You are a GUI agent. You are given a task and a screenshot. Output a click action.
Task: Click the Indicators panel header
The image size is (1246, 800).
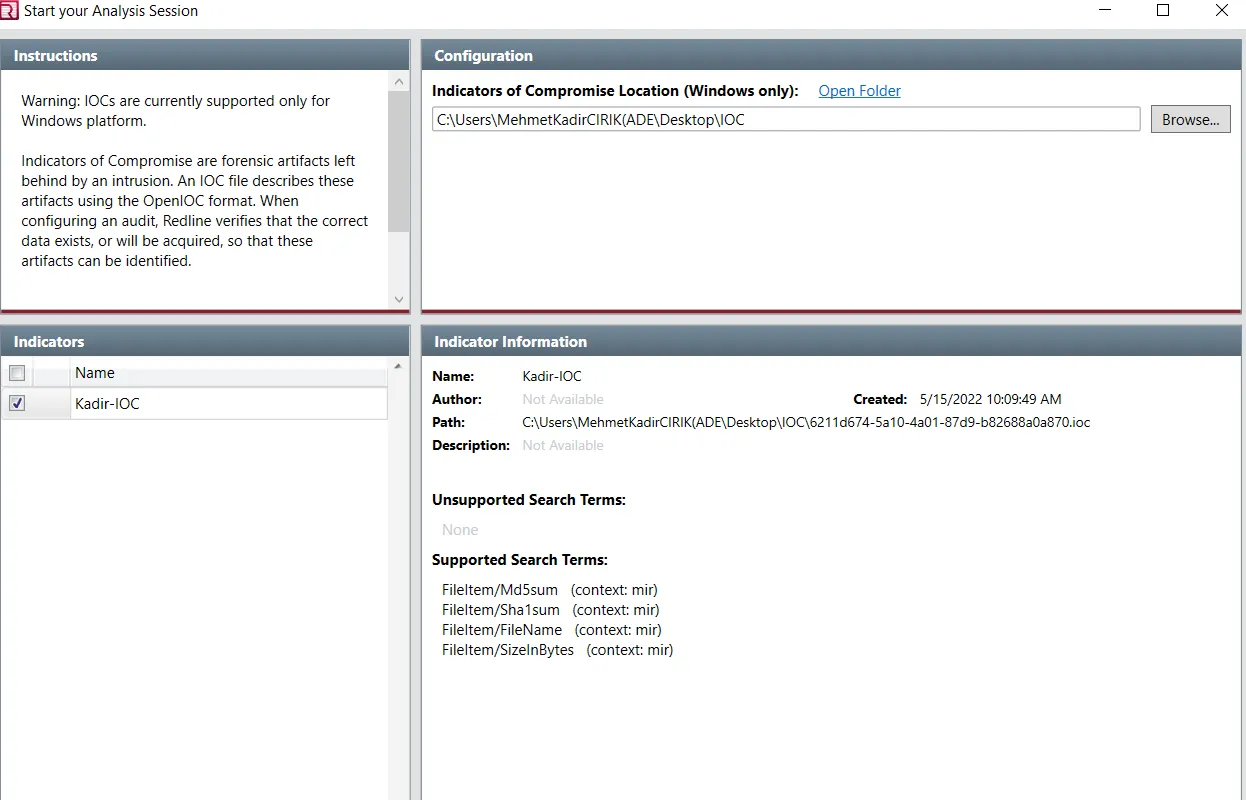click(205, 341)
